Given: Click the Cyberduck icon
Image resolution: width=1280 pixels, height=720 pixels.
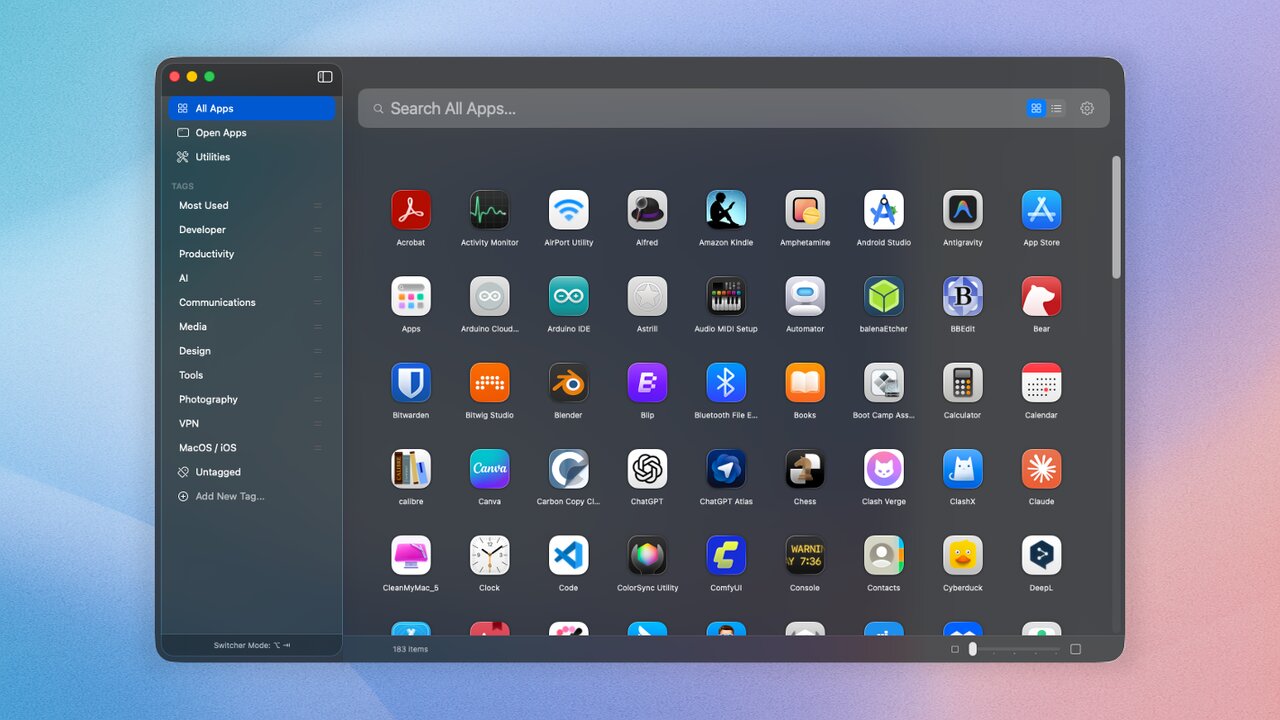Looking at the screenshot, I should pos(963,555).
